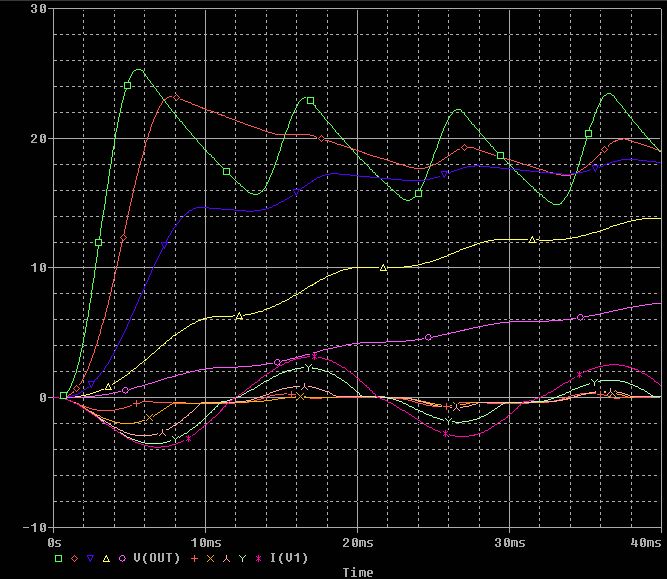Image resolution: width=667 pixels, height=579 pixels.
Task: Click the 40ms label on X axis
Action: coord(647,543)
